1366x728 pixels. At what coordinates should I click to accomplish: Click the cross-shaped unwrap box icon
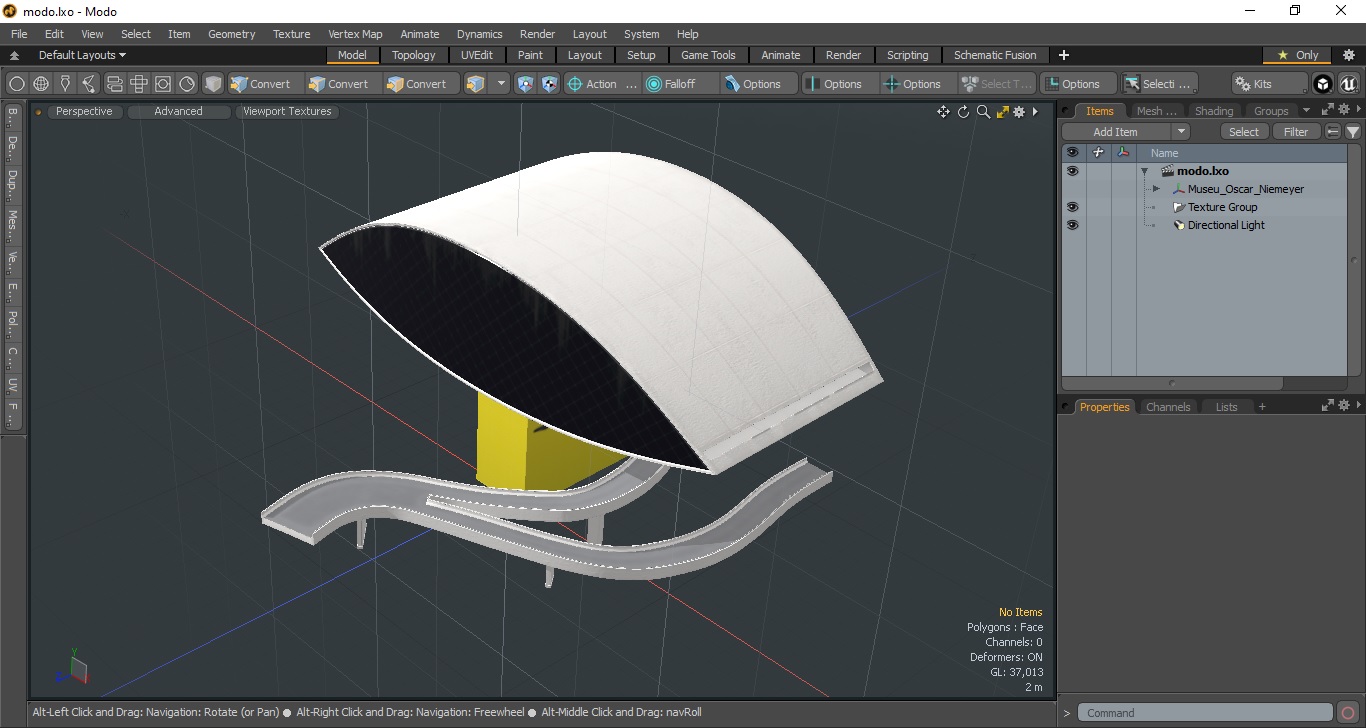(x=139, y=84)
